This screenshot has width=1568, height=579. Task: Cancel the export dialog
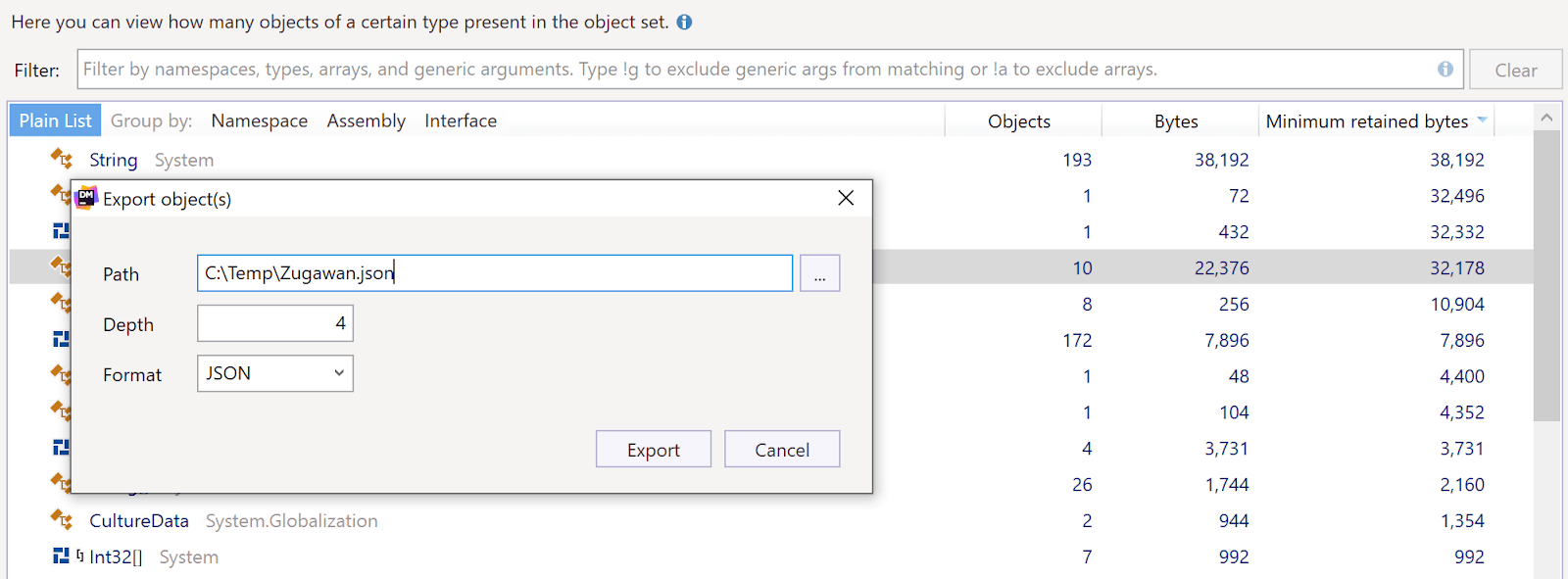[x=781, y=450]
